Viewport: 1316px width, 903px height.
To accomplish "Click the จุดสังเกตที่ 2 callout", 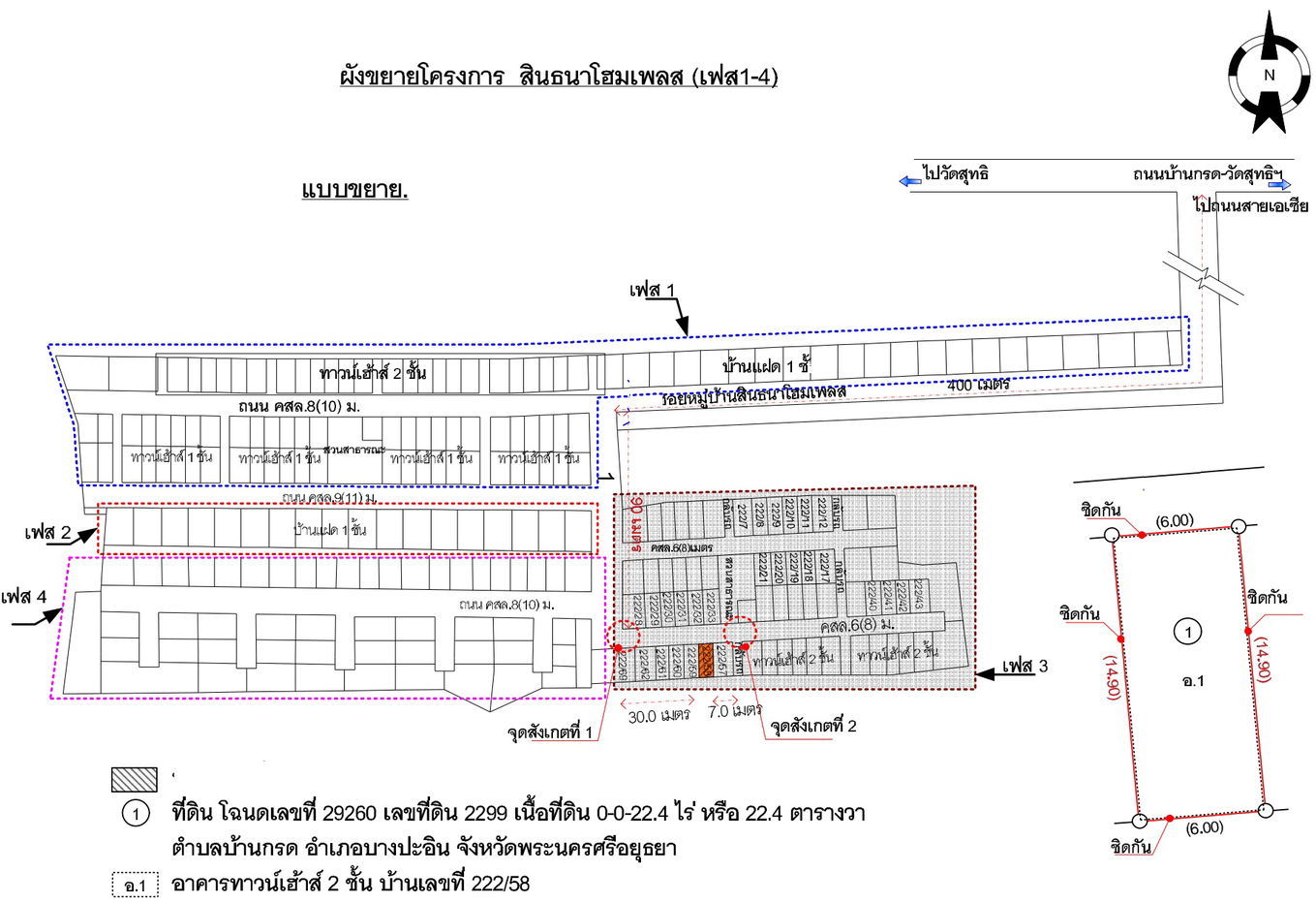I will coord(813,727).
